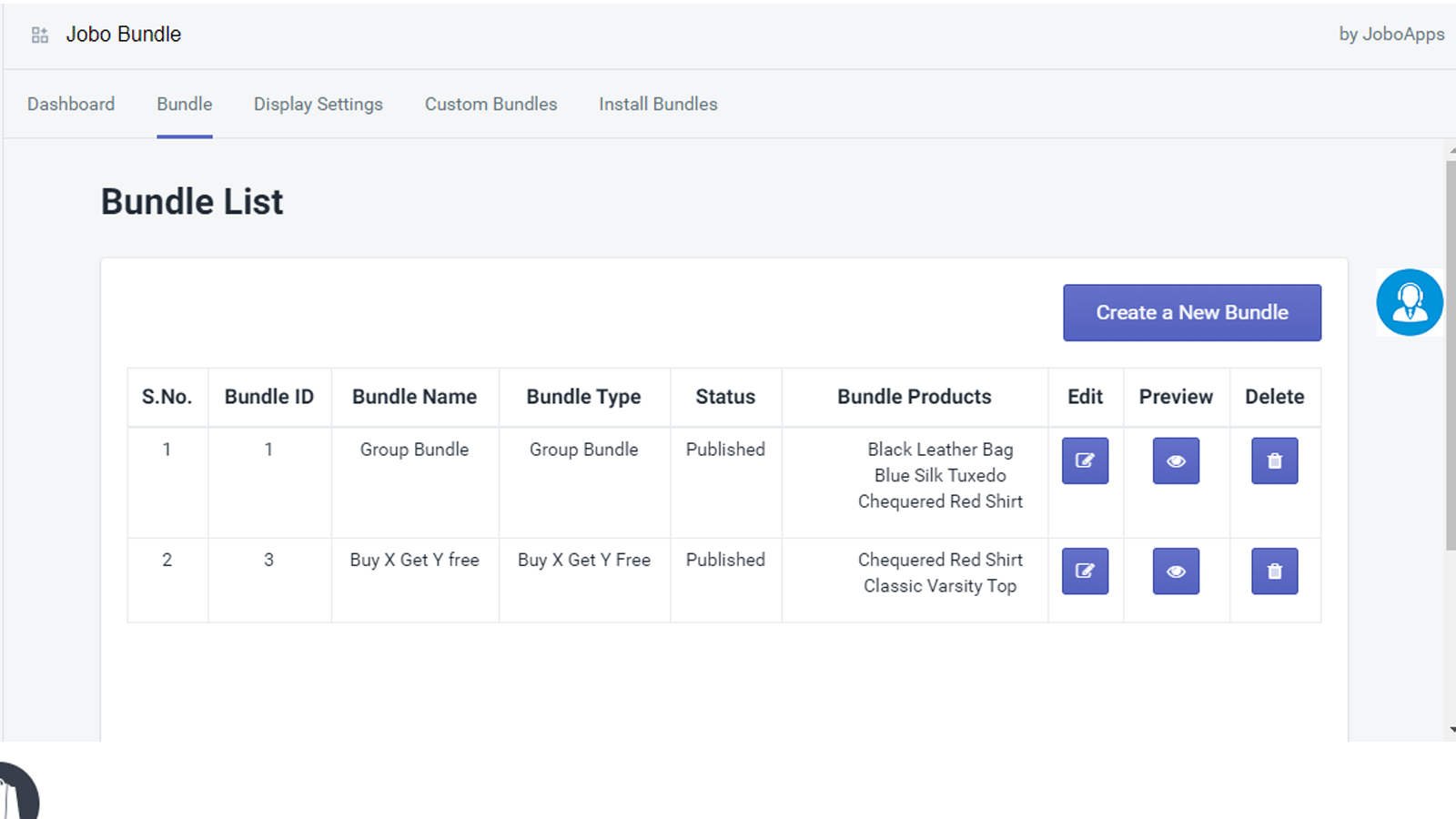
Task: Click the scrollbar down arrow
Action: [1448, 728]
